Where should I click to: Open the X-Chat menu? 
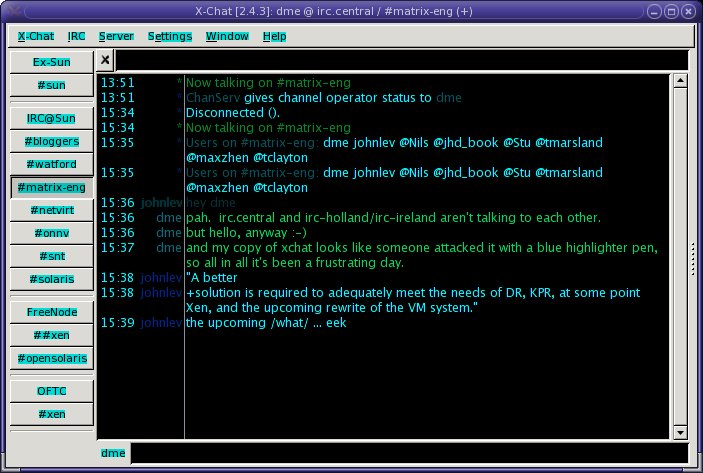(x=36, y=36)
